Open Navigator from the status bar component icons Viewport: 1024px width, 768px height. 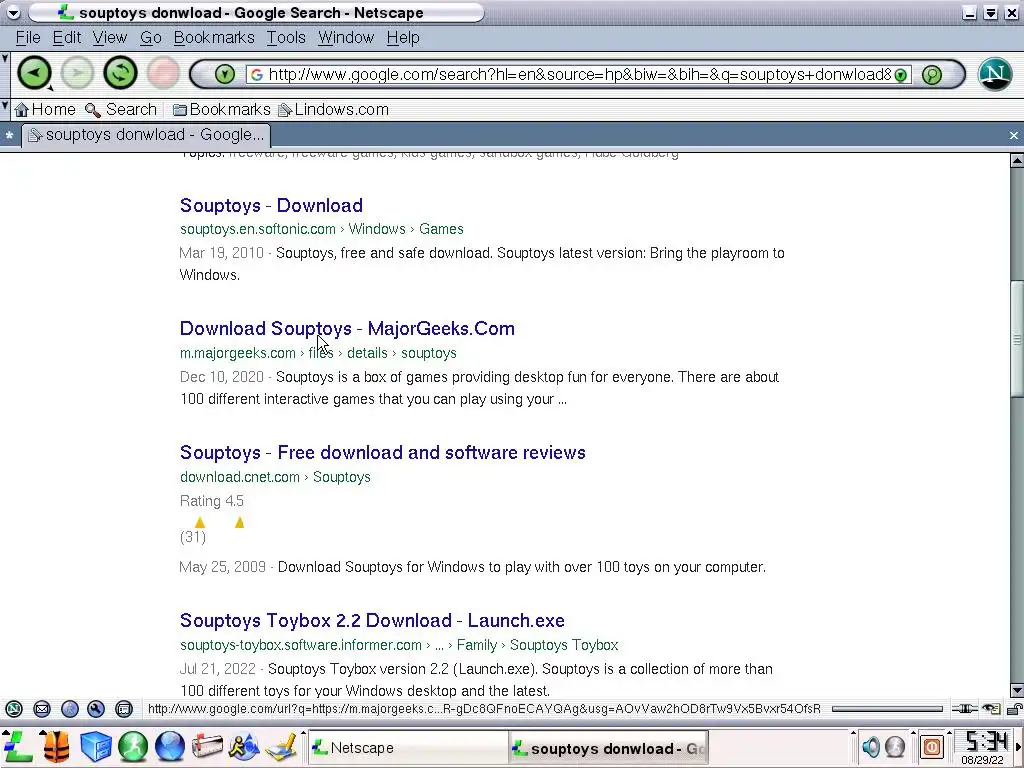(x=14, y=709)
